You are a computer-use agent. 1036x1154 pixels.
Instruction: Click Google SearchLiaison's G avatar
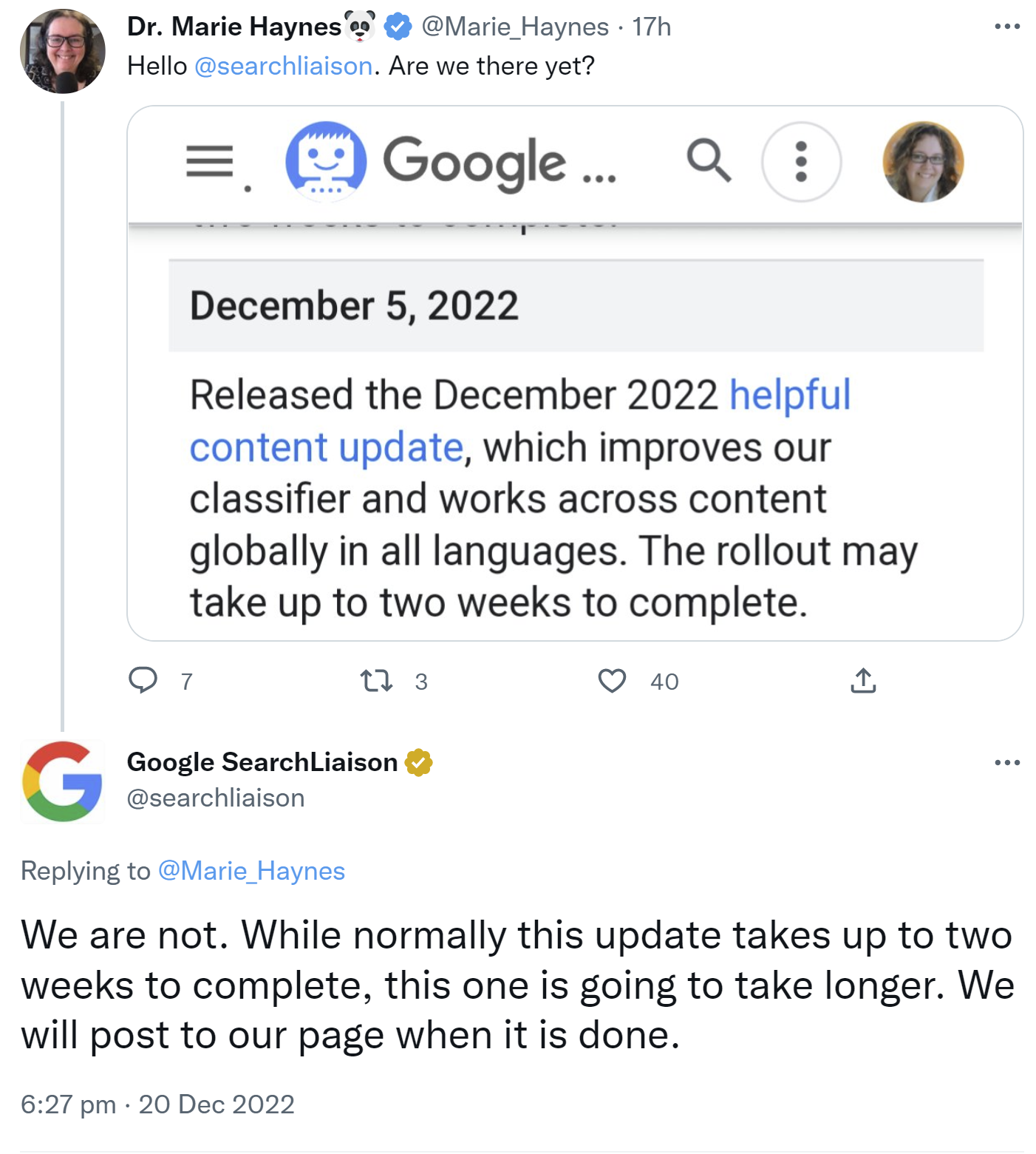(64, 783)
